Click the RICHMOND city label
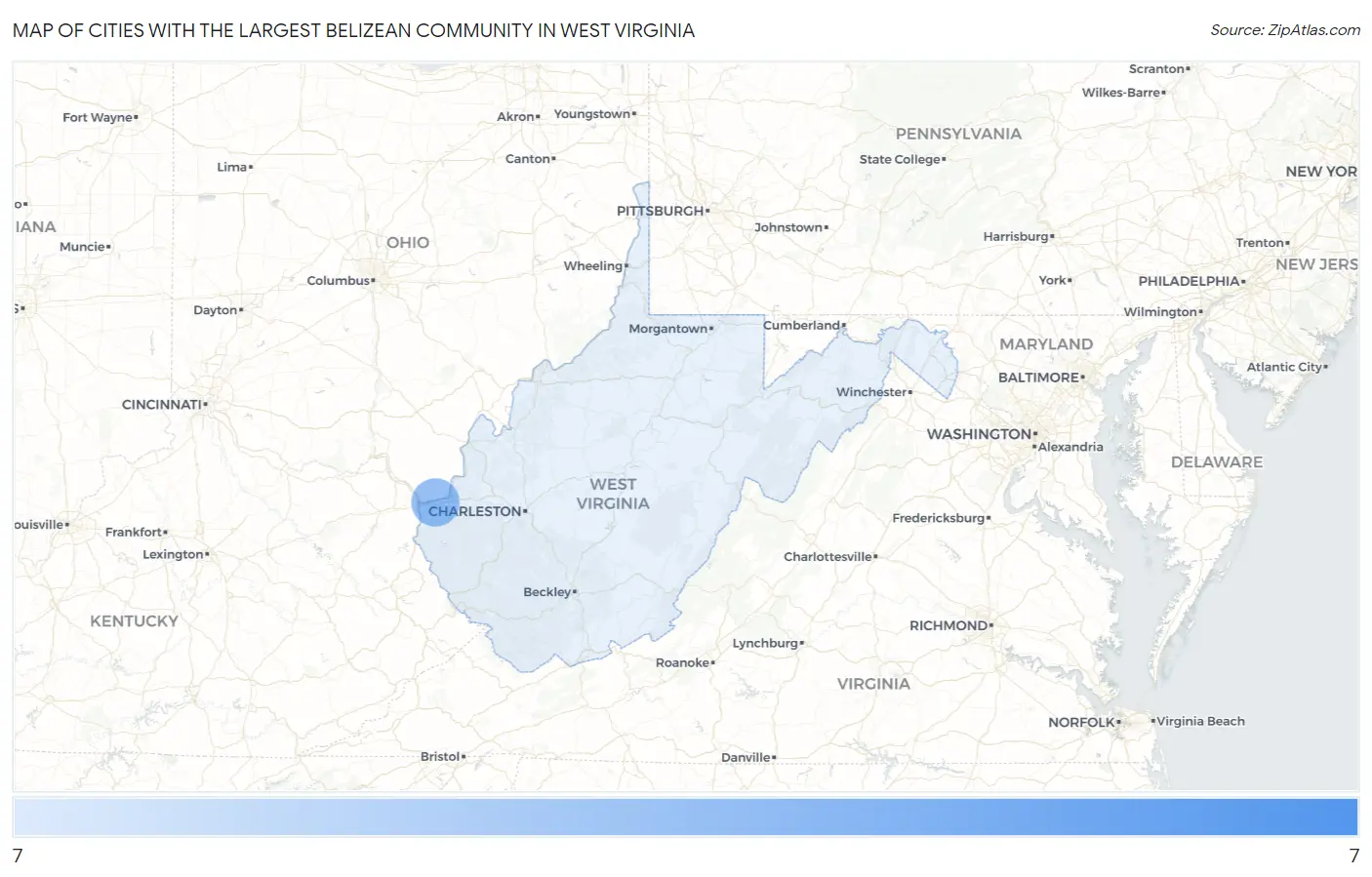 [948, 625]
